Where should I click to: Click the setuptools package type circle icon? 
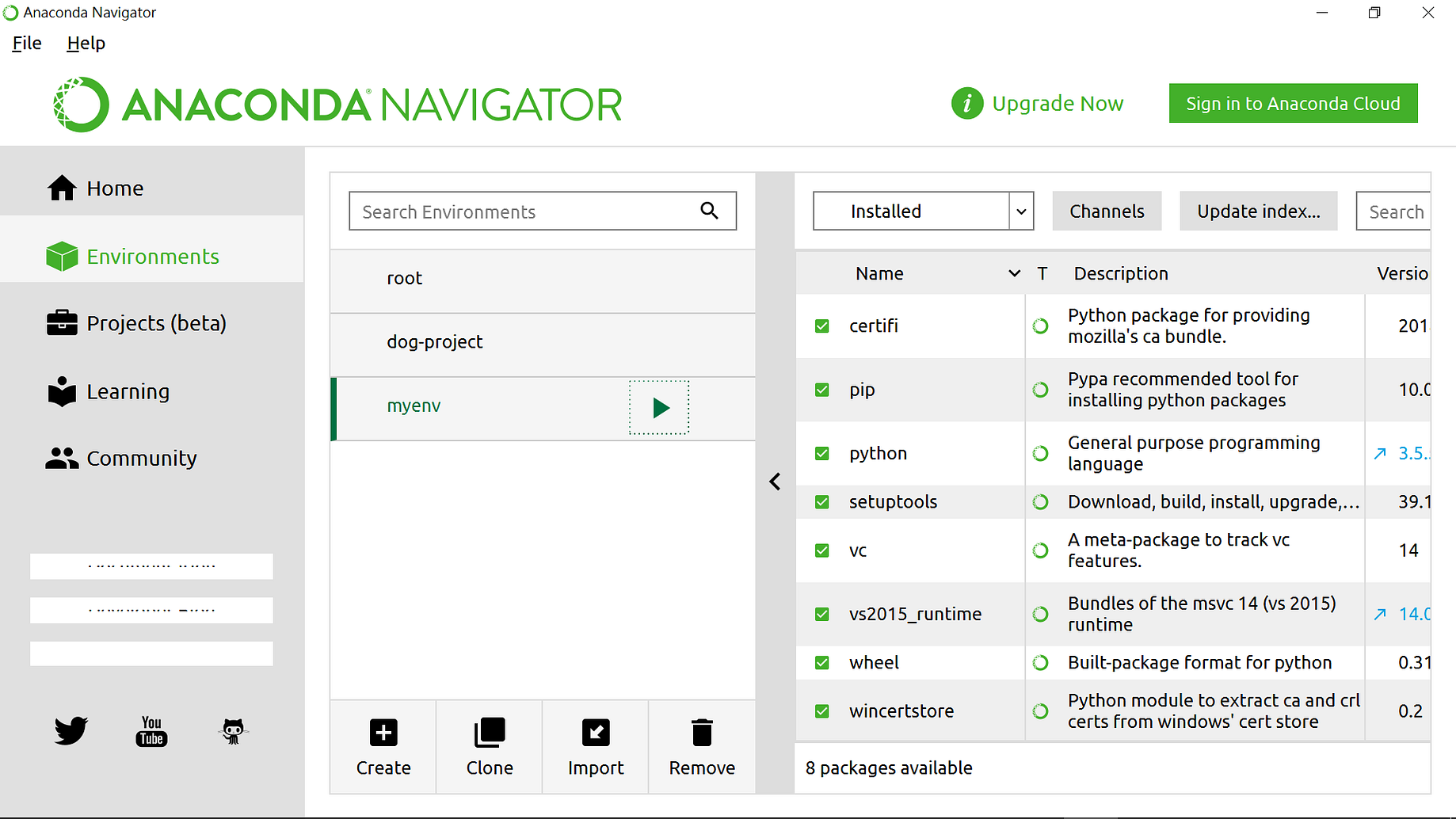(1041, 502)
